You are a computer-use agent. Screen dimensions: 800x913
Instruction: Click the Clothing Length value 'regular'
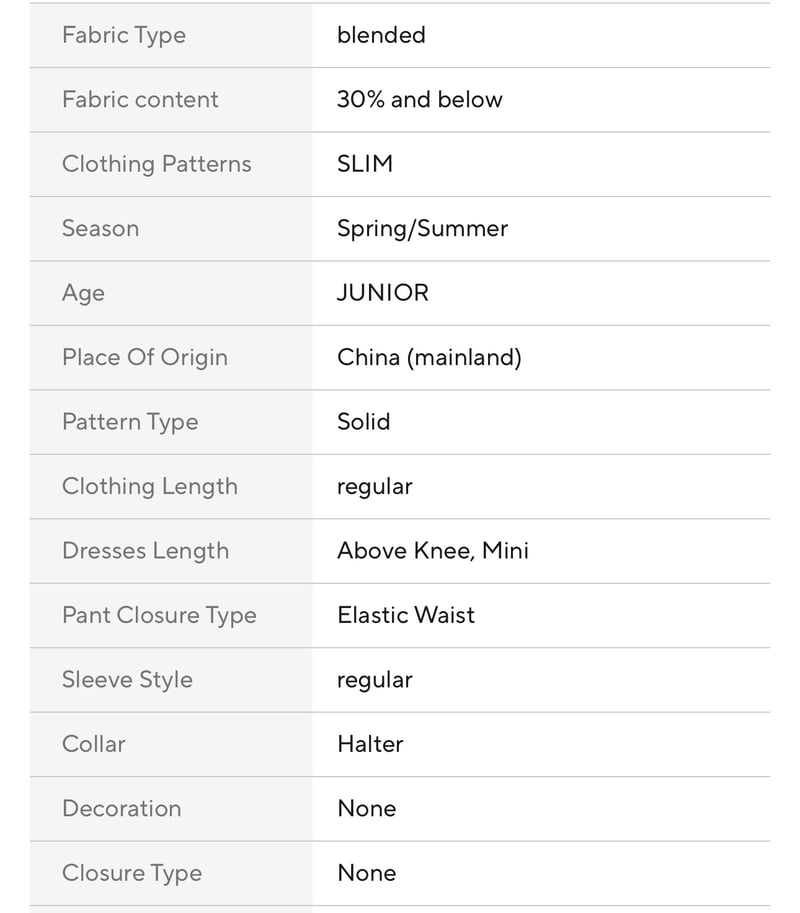374,487
